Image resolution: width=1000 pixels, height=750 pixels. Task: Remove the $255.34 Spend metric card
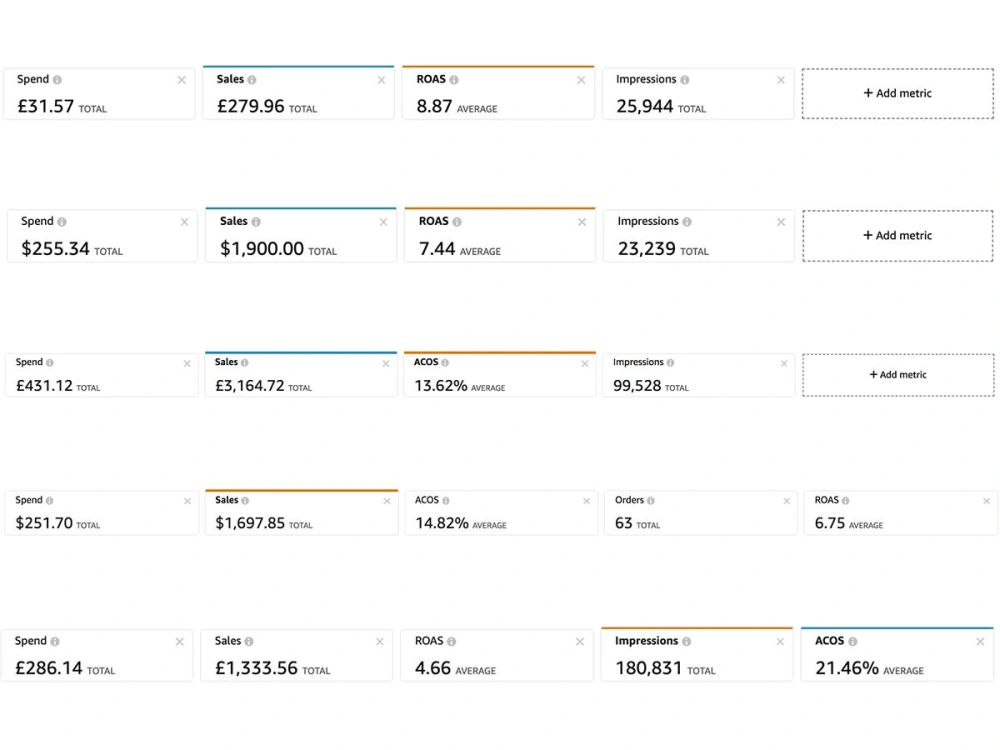(x=184, y=222)
